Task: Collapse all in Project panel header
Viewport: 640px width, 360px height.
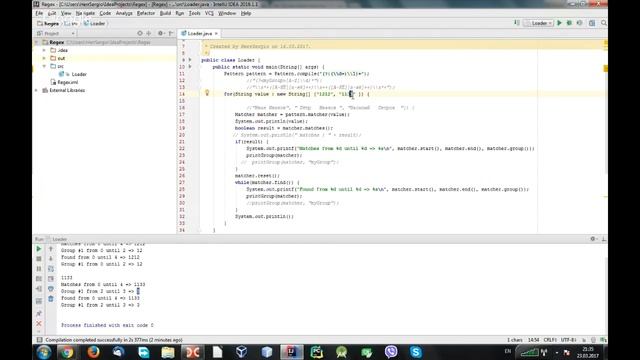Action: [149, 33]
